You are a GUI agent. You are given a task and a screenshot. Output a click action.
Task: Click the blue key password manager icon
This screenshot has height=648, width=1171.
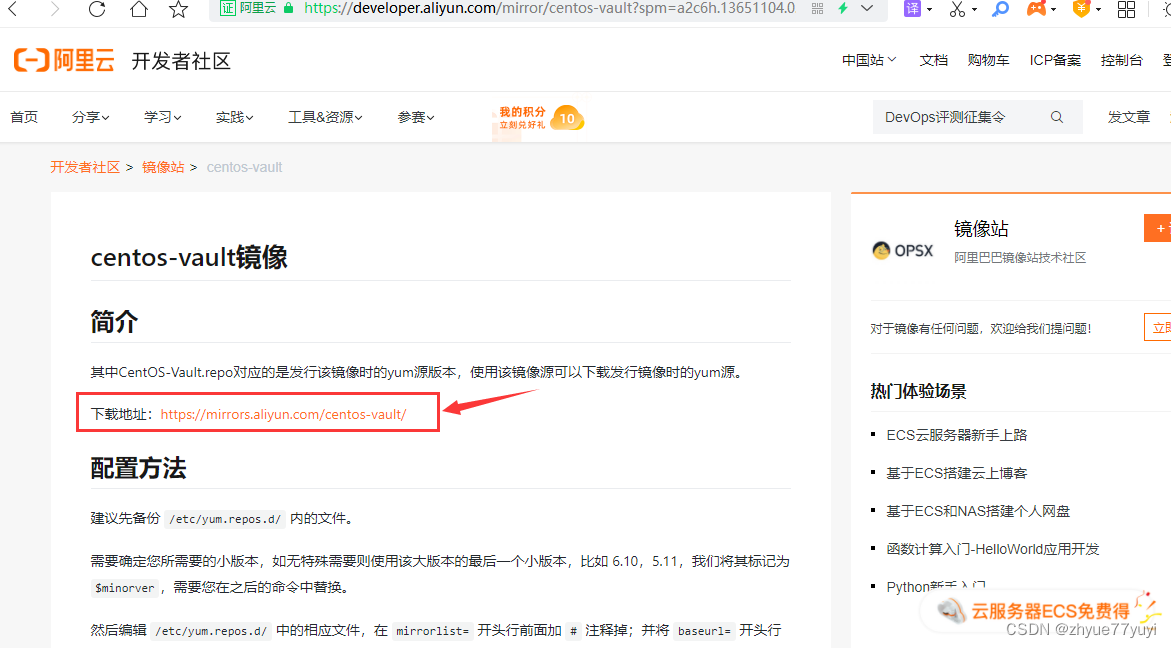click(x=1001, y=9)
